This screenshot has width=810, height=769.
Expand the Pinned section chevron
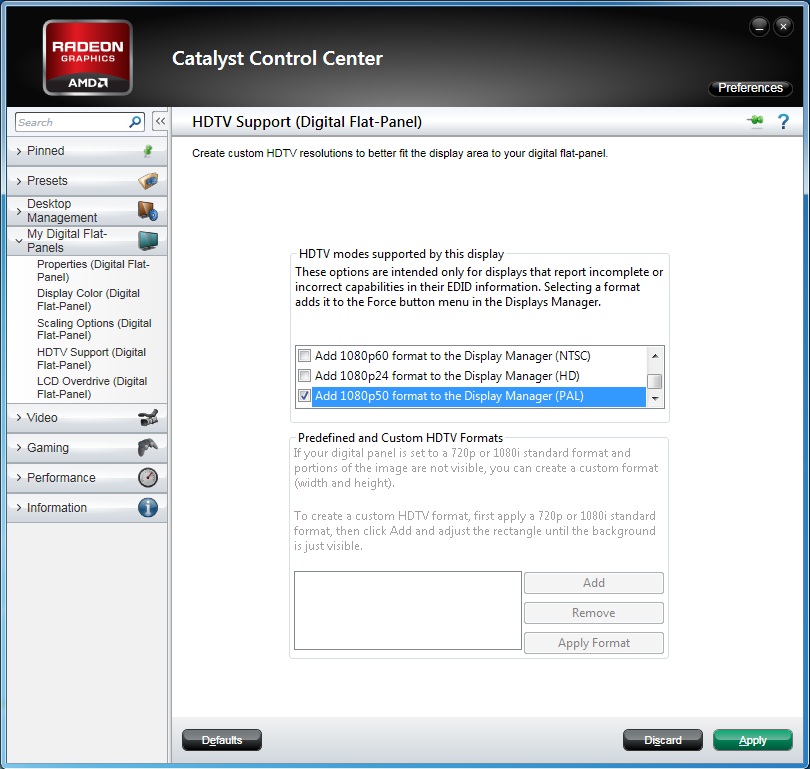coord(18,151)
